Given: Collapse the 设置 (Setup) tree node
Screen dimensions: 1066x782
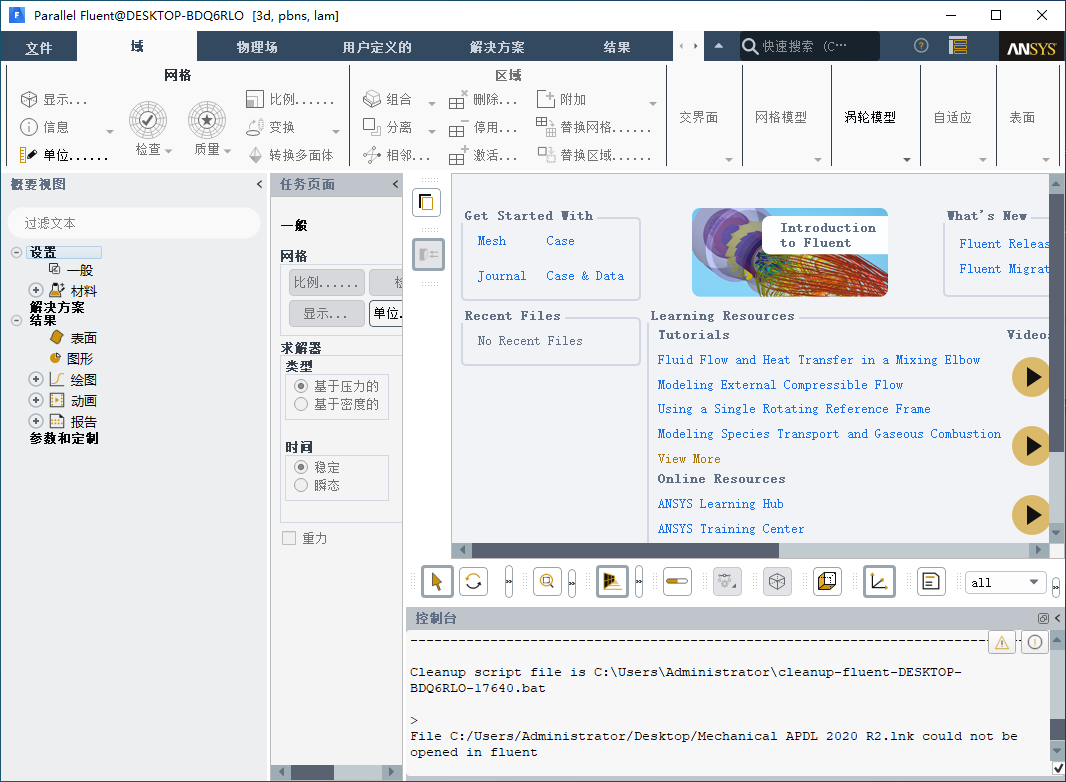Looking at the screenshot, I should pos(16,252).
